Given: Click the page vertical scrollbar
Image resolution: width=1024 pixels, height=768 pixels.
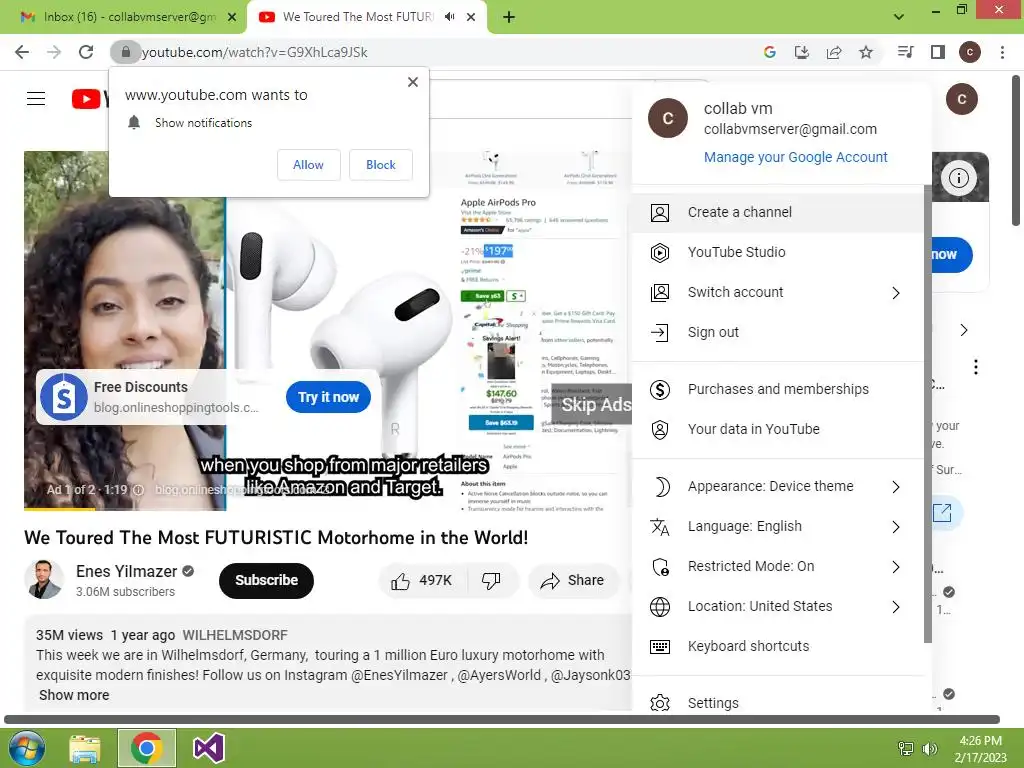Looking at the screenshot, I should coord(1016,150).
